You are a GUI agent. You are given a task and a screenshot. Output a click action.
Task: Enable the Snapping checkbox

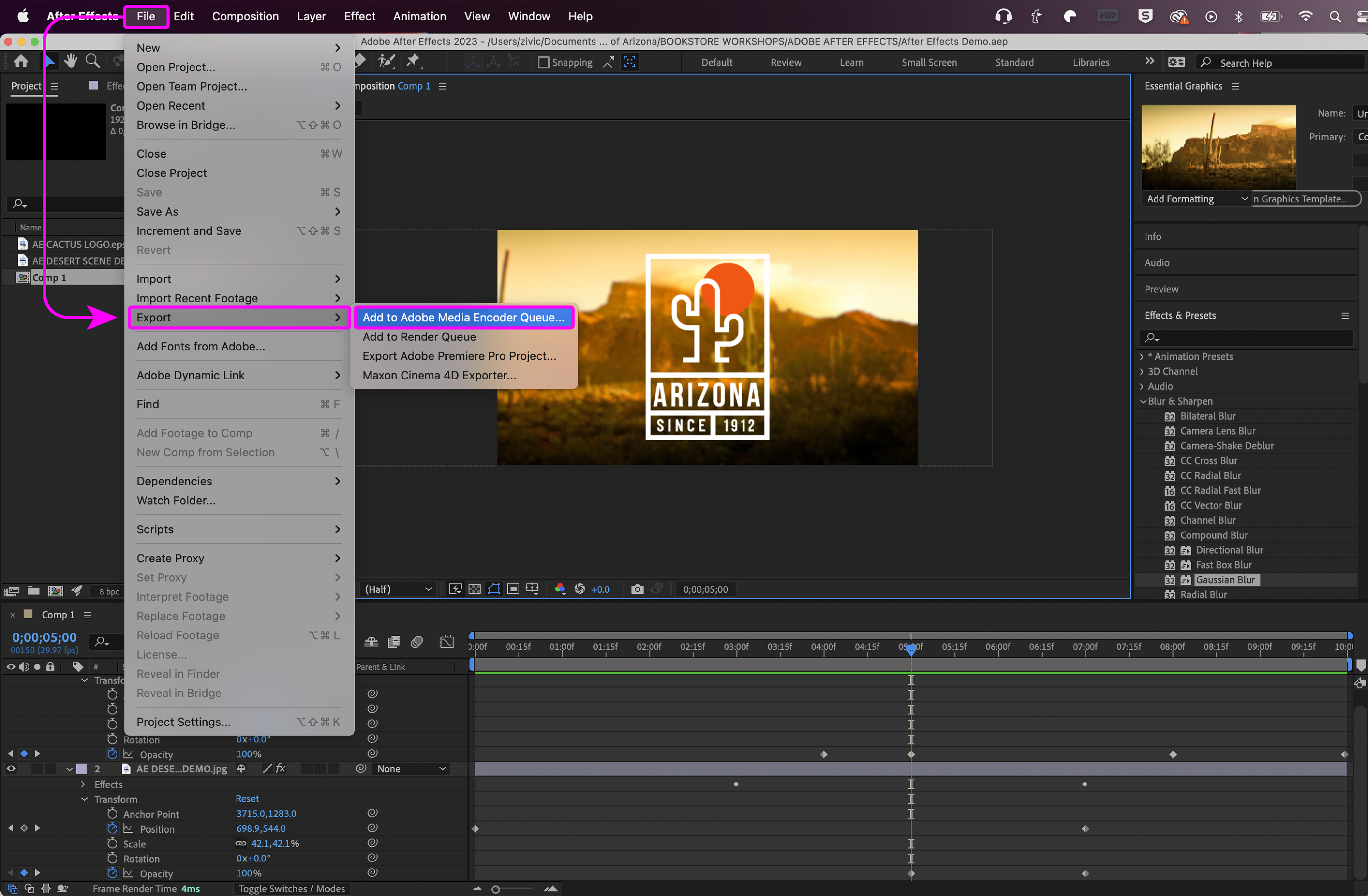(x=544, y=63)
